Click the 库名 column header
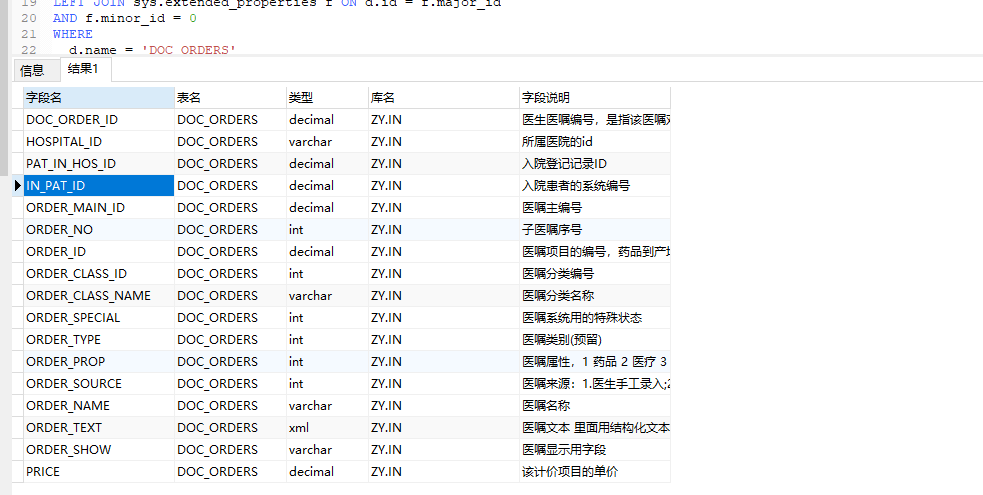Image resolution: width=983 pixels, height=495 pixels. tap(444, 98)
